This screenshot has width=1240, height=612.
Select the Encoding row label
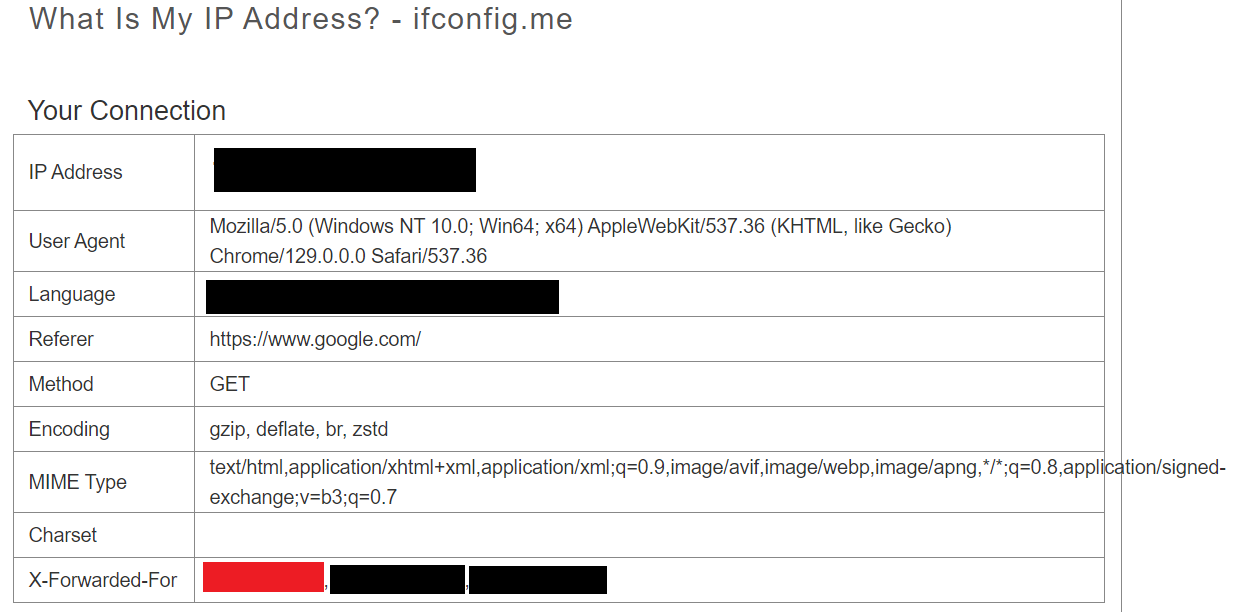coord(69,429)
